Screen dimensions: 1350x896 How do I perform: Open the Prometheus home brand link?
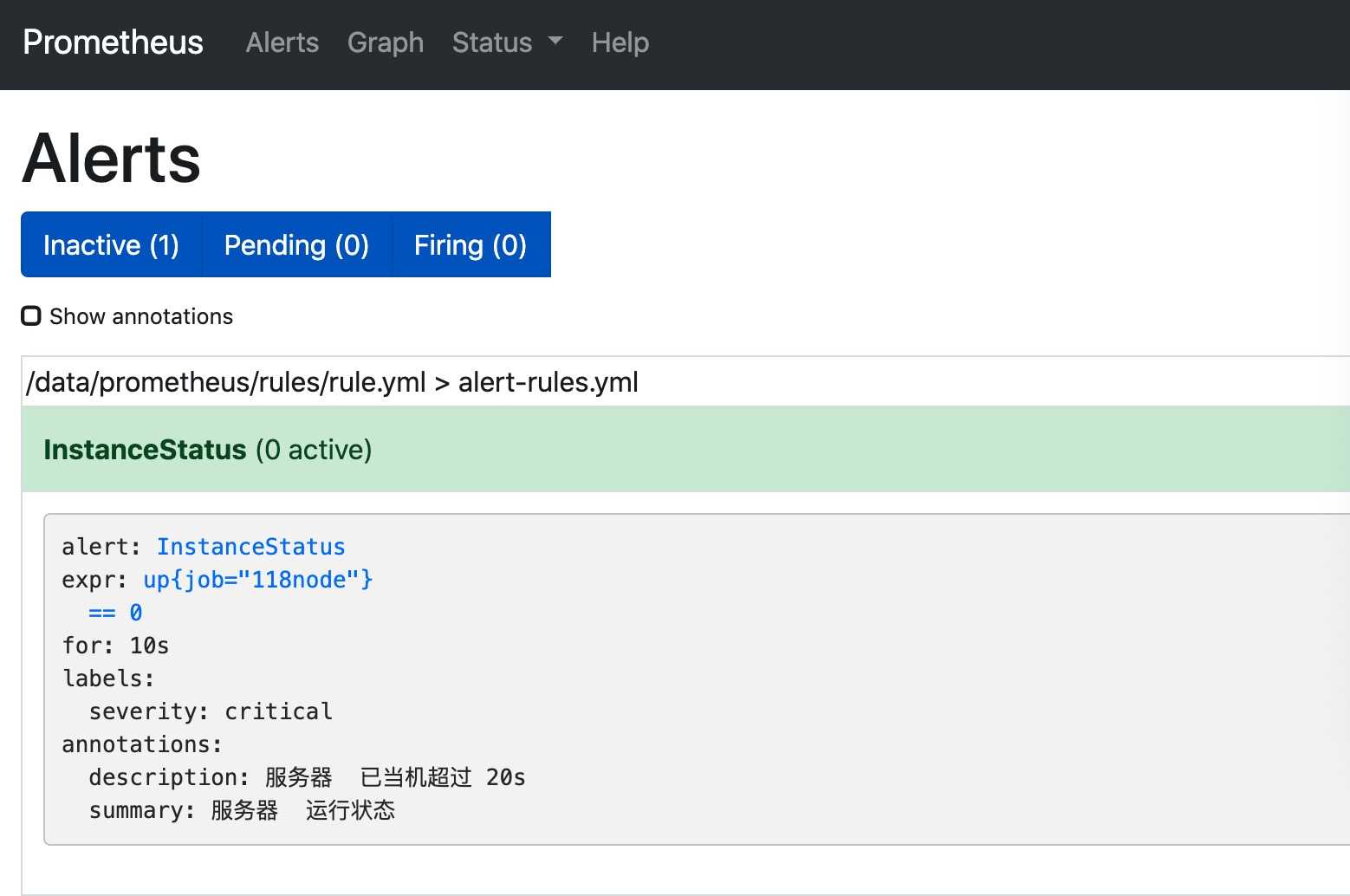[x=113, y=42]
